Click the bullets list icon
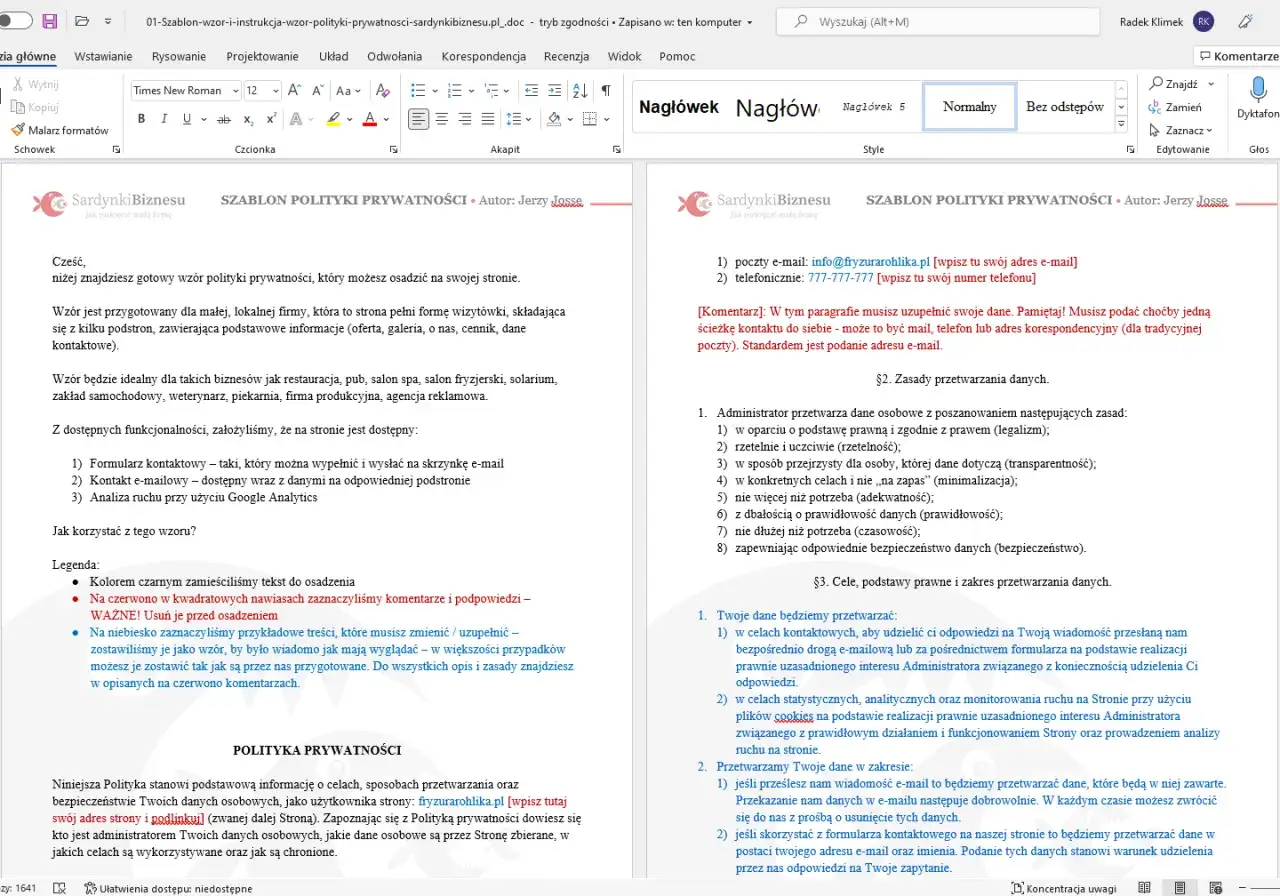 tap(418, 90)
